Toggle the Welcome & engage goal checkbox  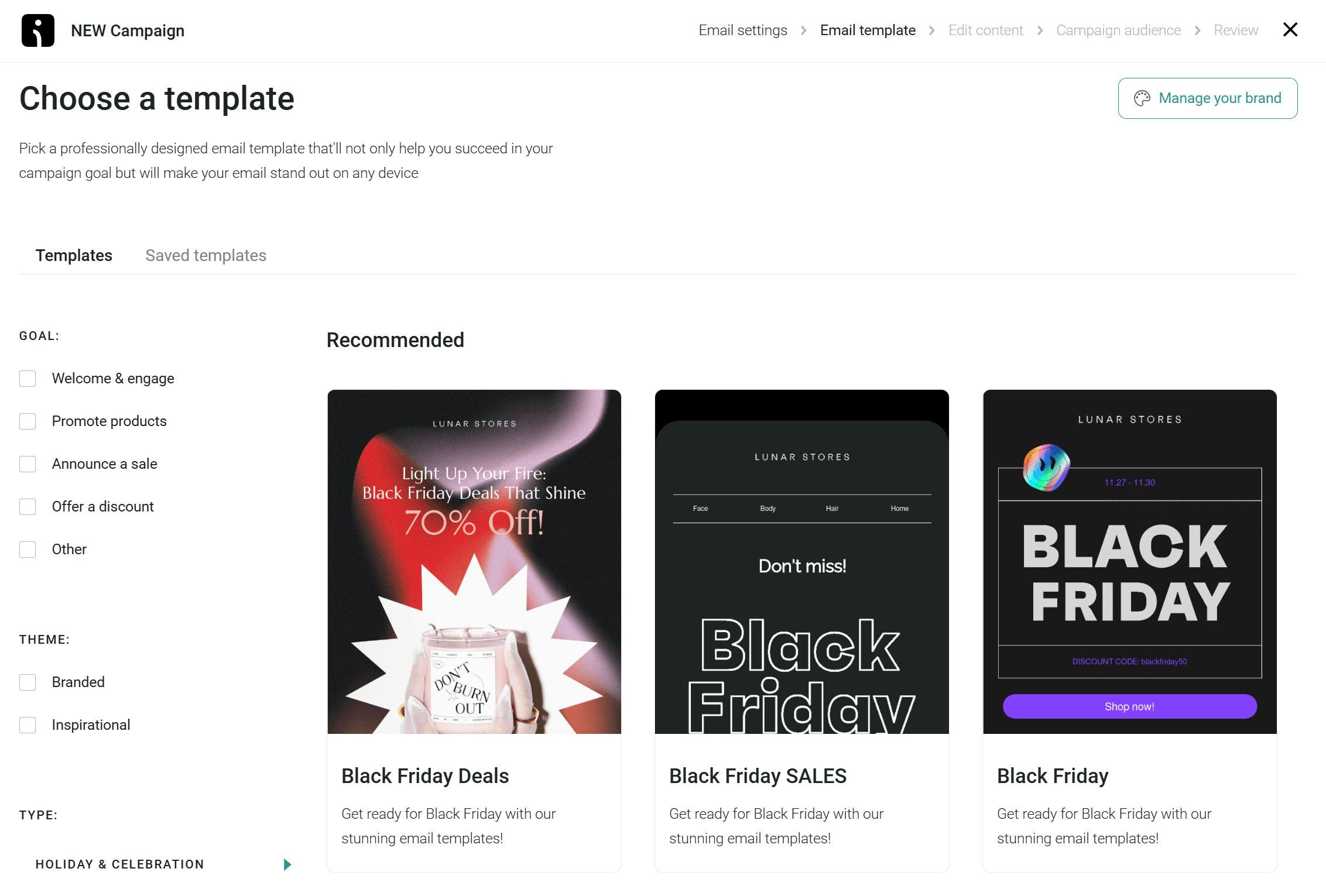pos(28,378)
